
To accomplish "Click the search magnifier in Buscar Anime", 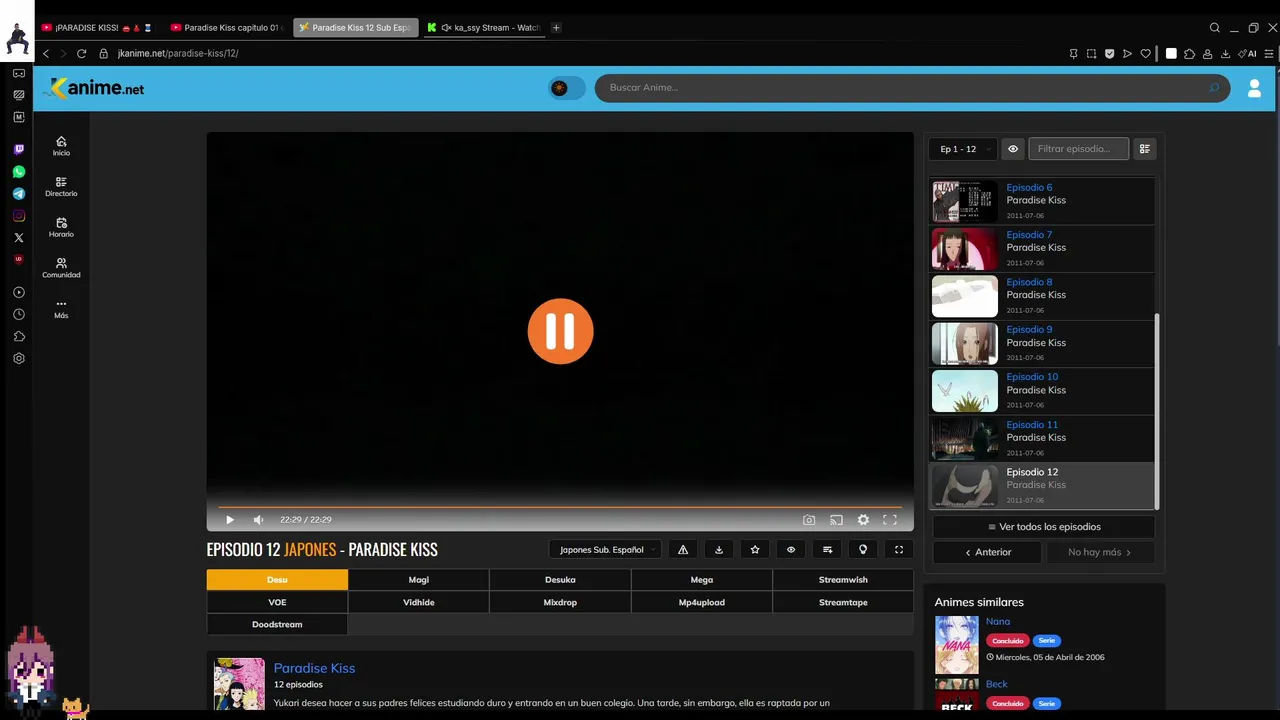I will coord(1214,88).
